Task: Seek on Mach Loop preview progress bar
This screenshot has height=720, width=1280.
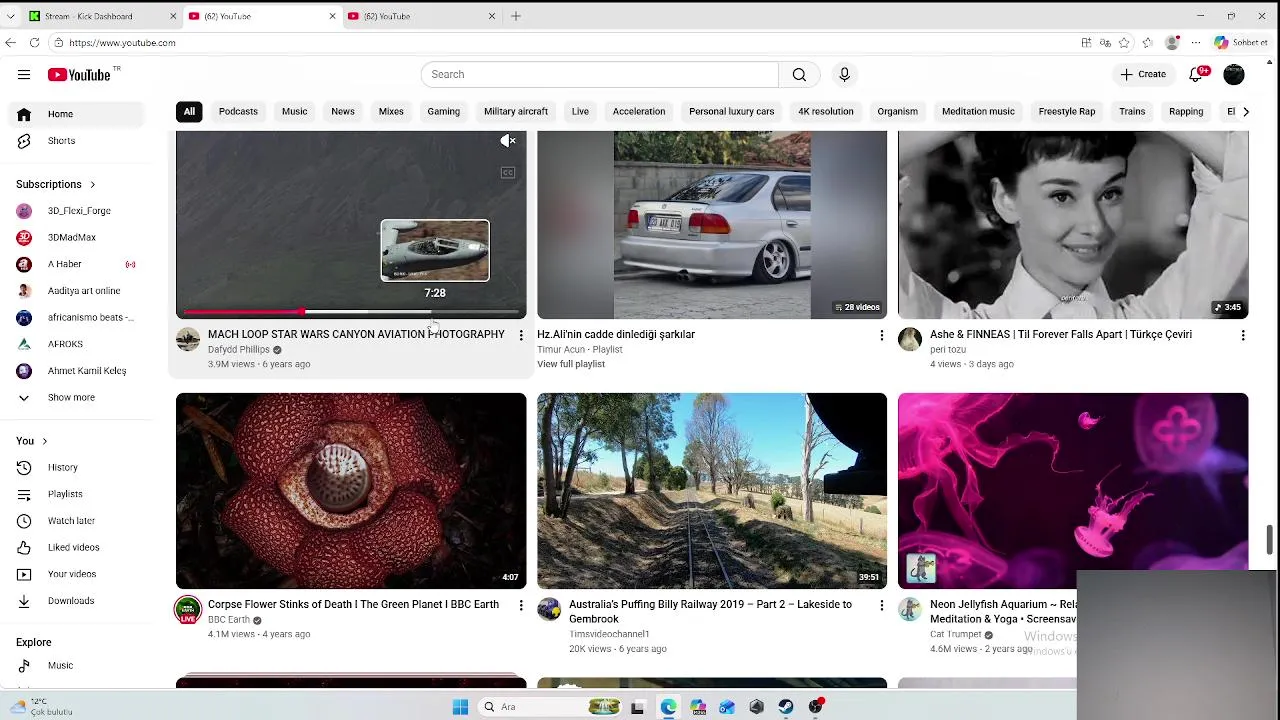Action: (x=351, y=313)
